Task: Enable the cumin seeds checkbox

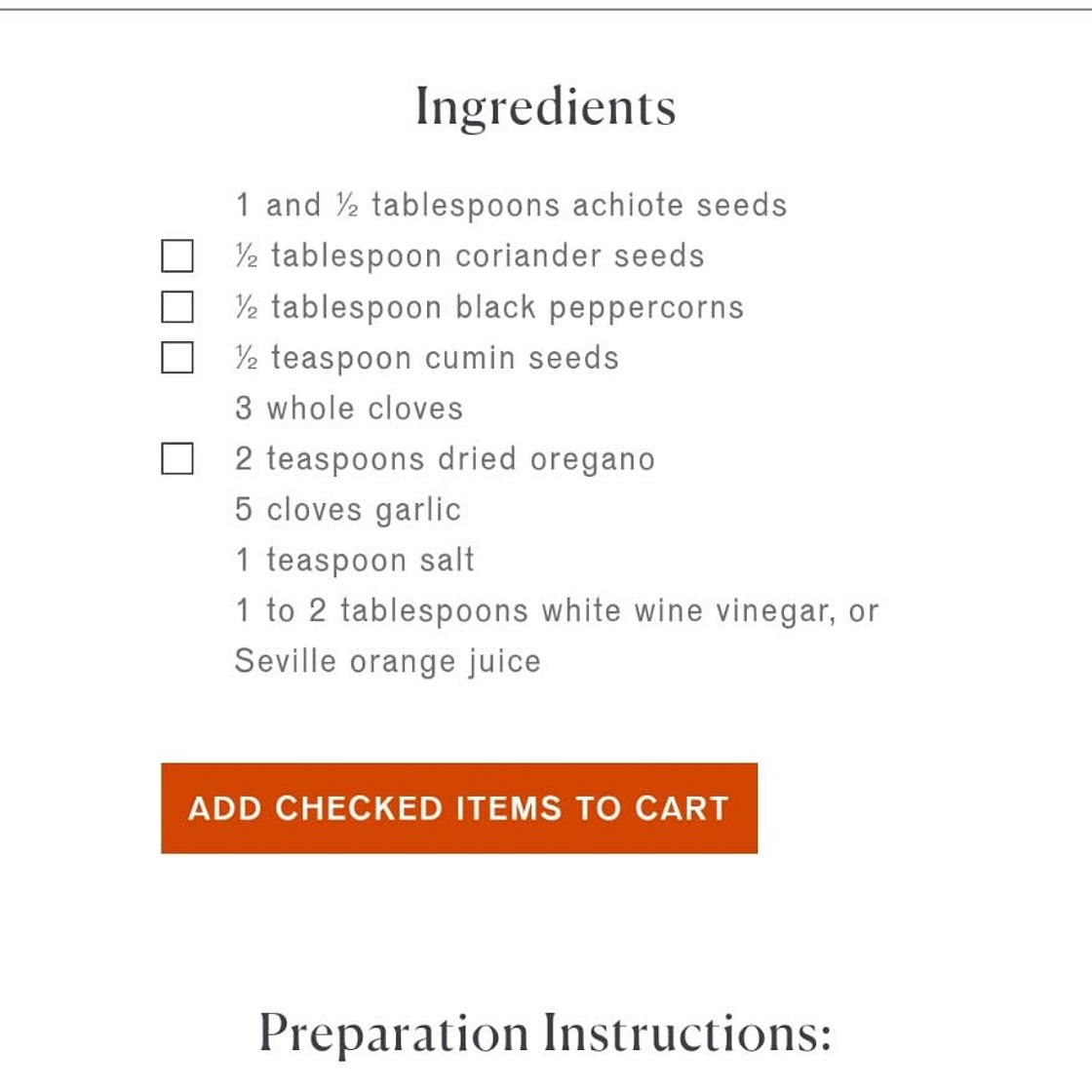Action: coord(176,358)
